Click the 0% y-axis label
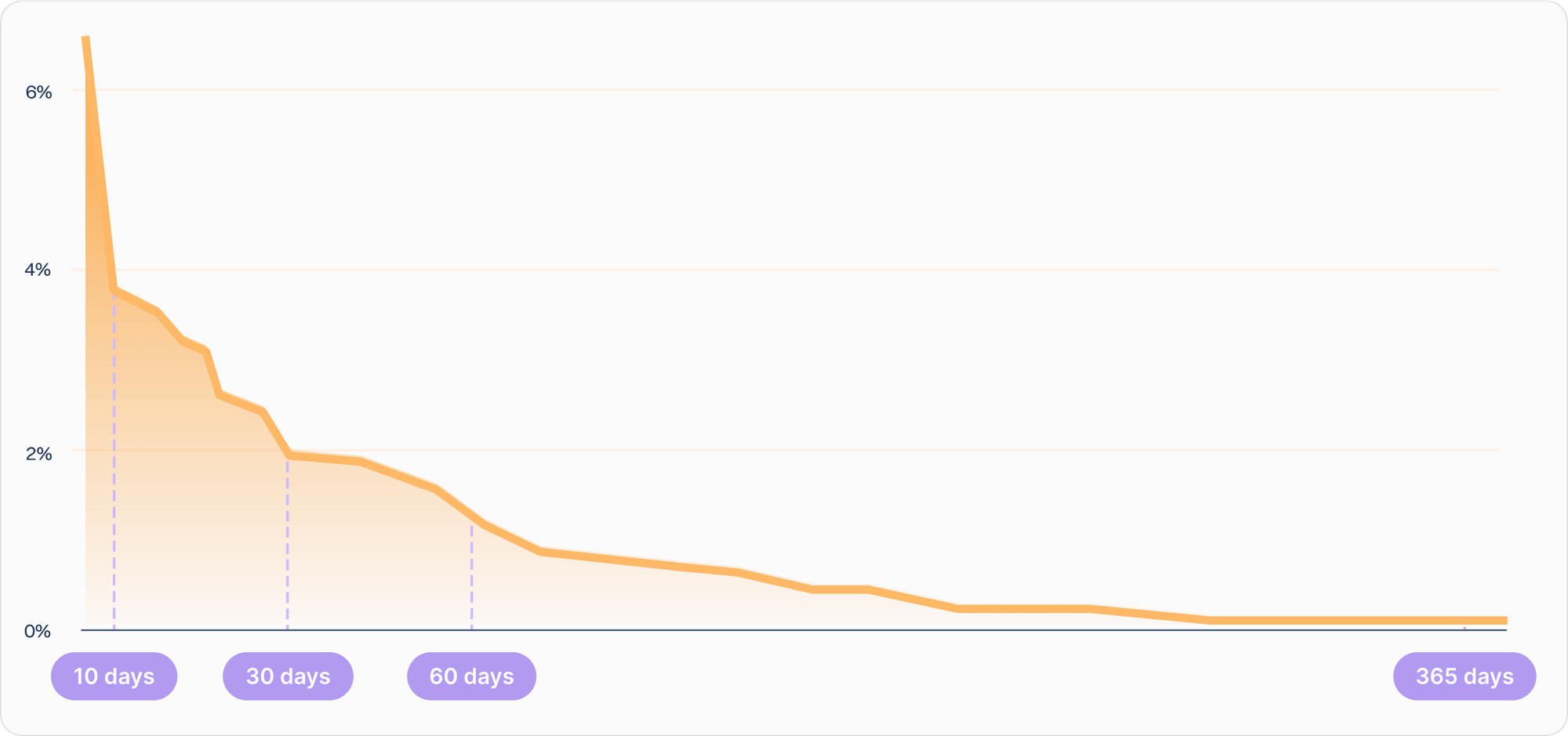Viewport: 1568px width, 736px height. pyautogui.click(x=38, y=631)
